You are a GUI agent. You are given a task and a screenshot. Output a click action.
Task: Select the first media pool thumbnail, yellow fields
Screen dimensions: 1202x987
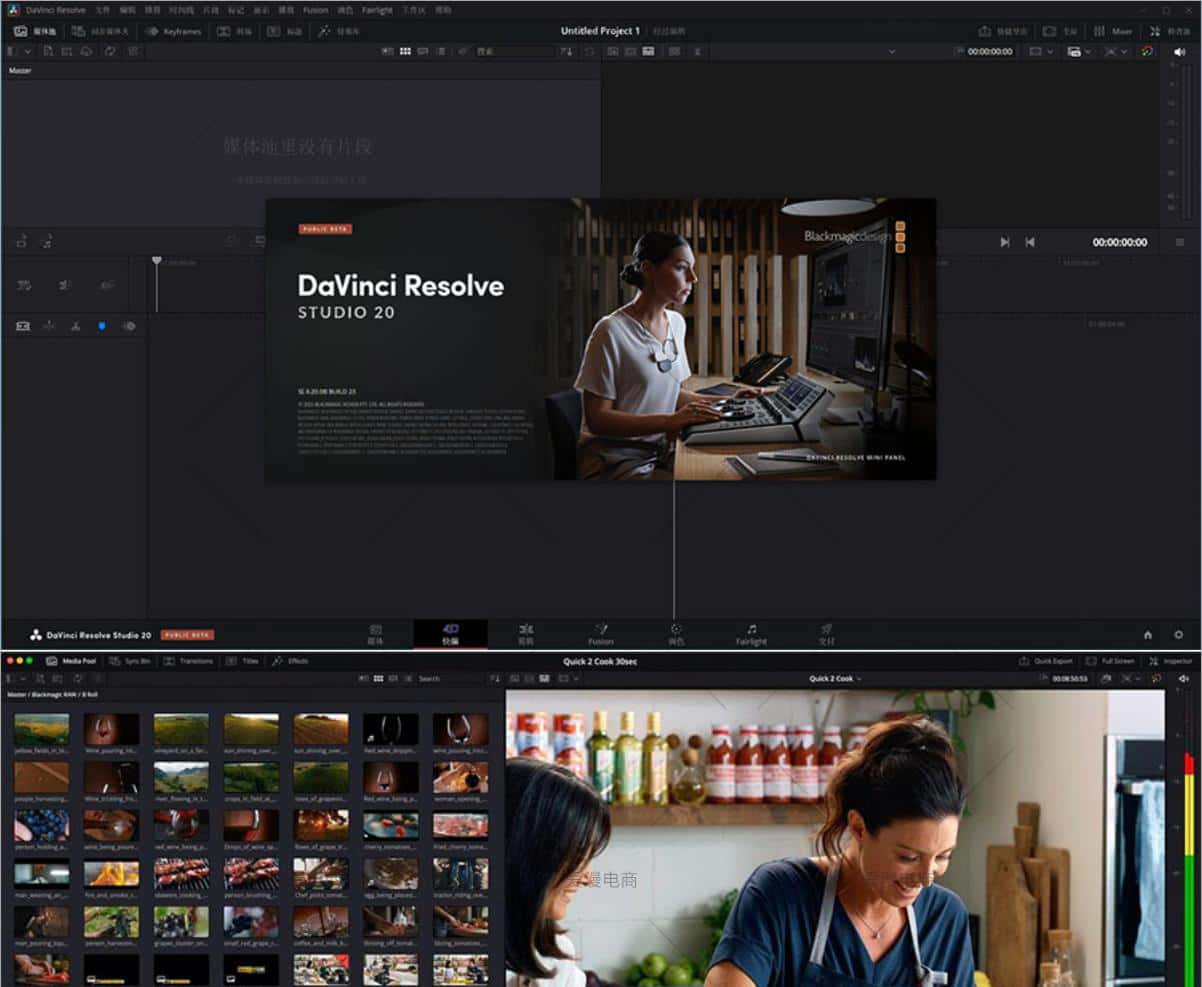pos(41,729)
